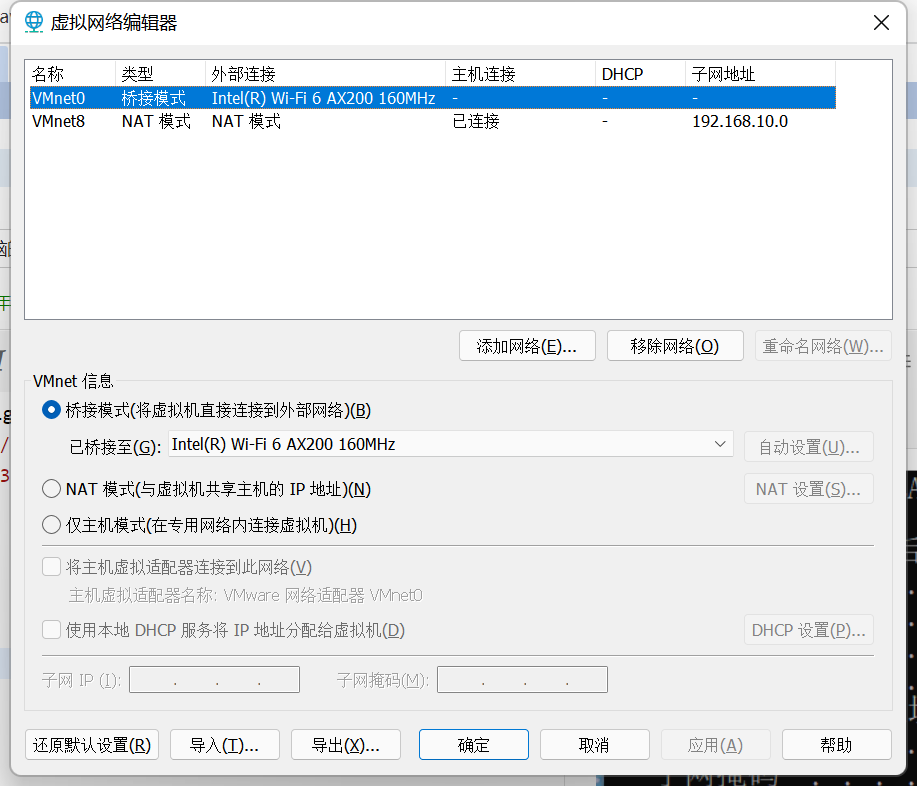Select the NAT 模式 radio button

coord(51,488)
